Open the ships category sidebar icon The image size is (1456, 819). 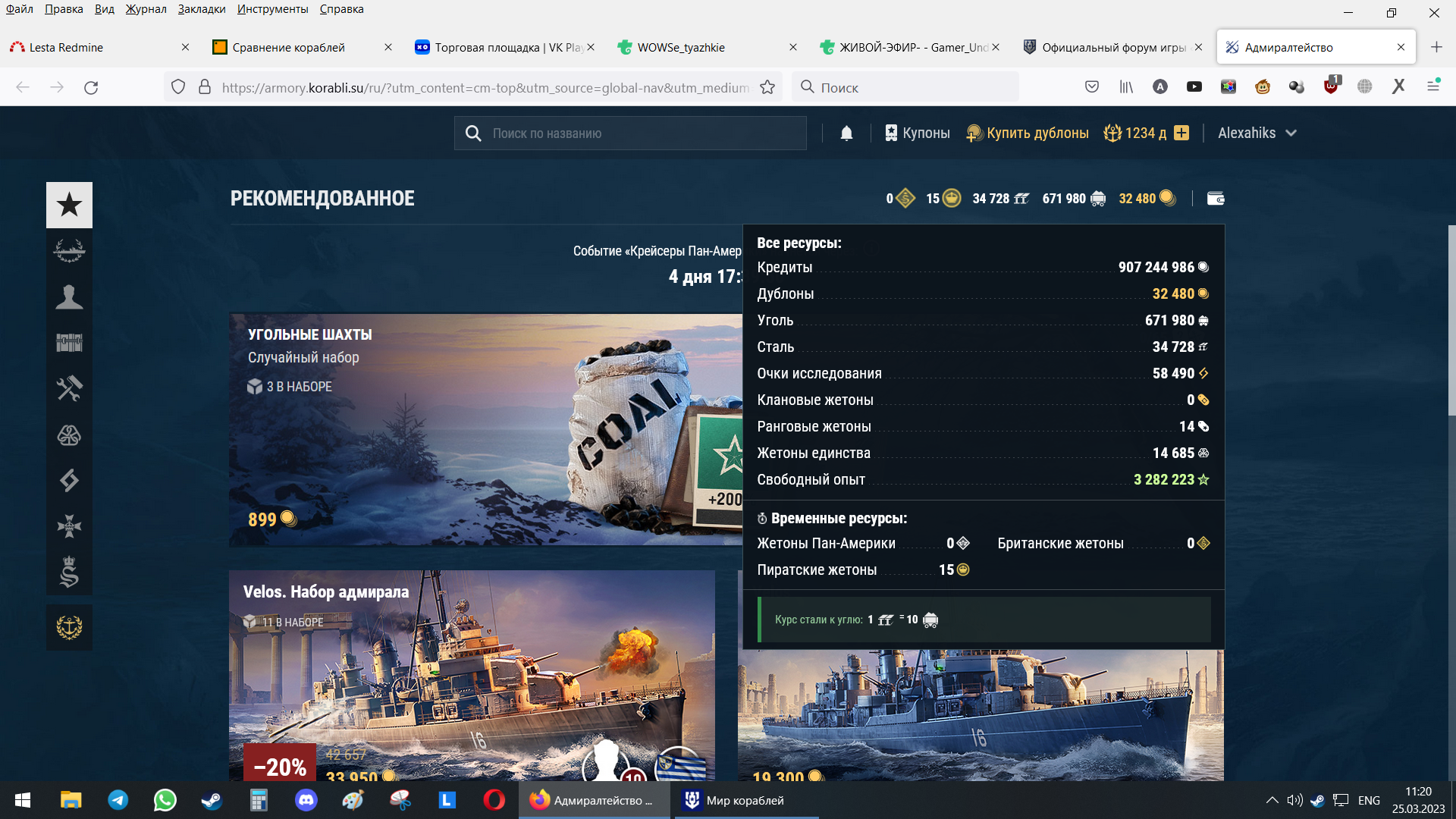(69, 250)
